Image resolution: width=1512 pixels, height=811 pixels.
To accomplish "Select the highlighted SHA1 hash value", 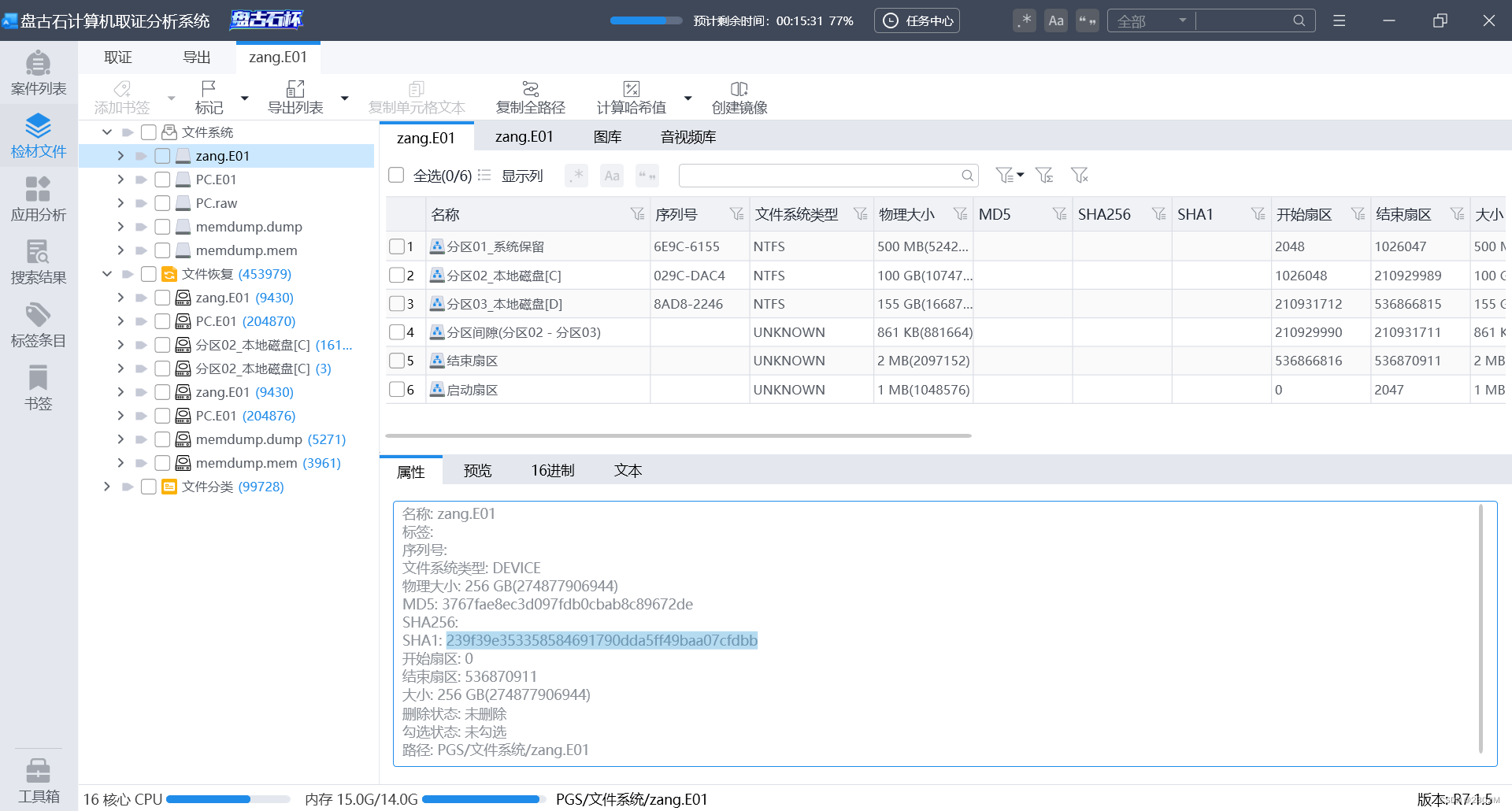I will click(x=602, y=640).
